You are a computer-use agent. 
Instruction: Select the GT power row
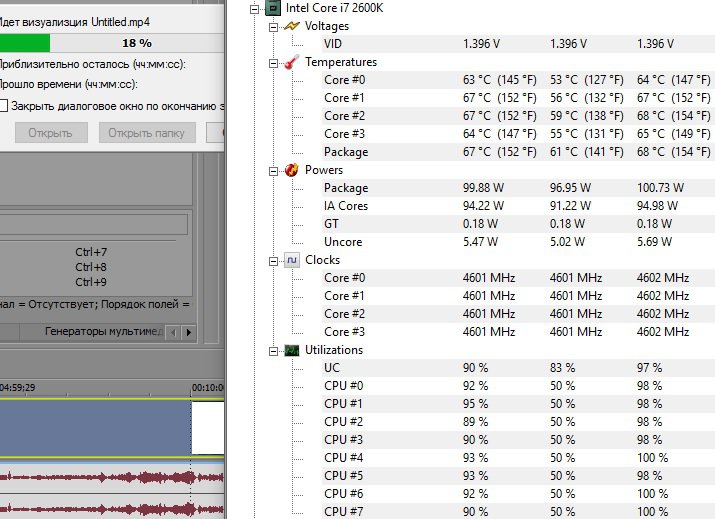519,224
